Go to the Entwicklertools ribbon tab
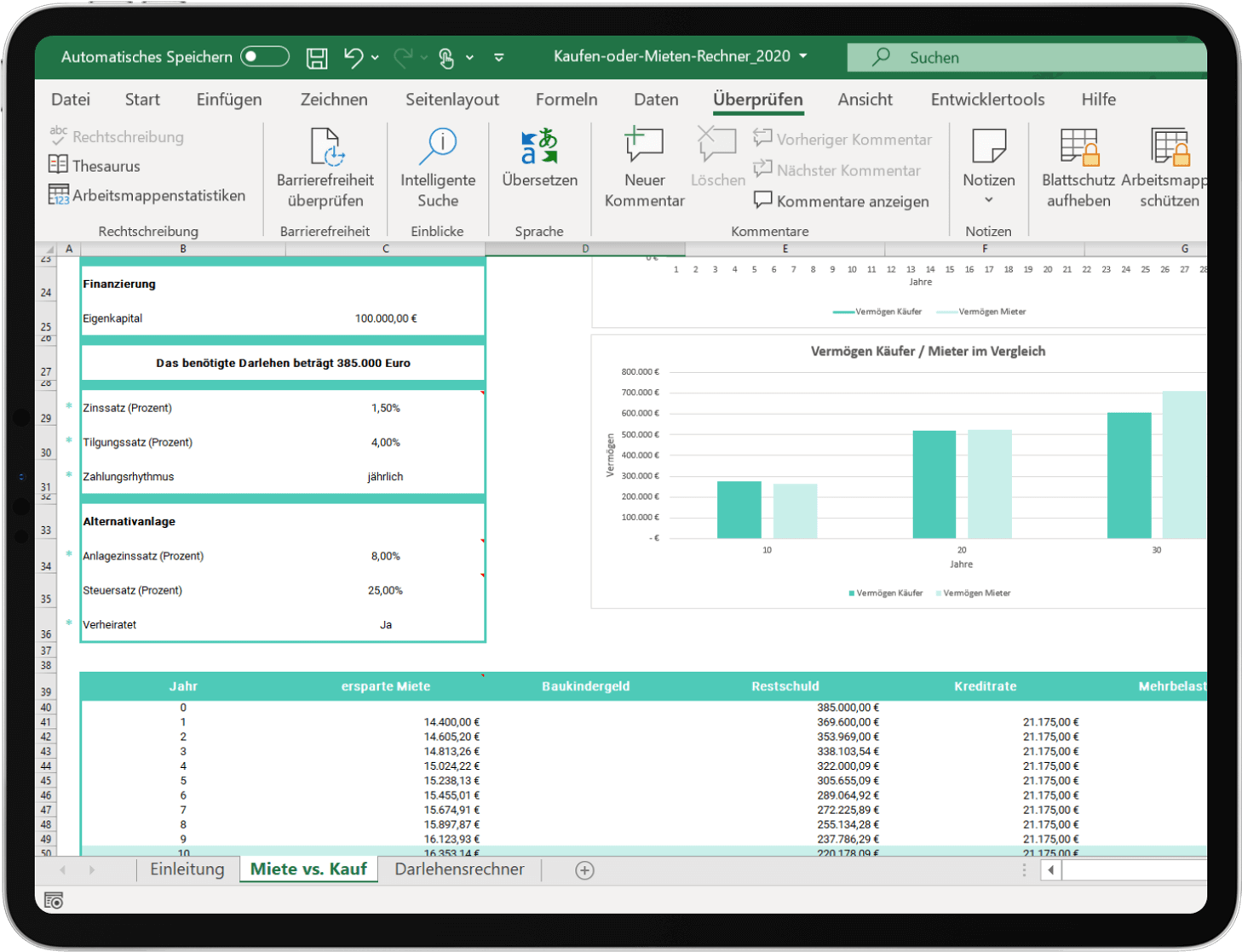The height and width of the screenshot is (952, 1242). [987, 100]
